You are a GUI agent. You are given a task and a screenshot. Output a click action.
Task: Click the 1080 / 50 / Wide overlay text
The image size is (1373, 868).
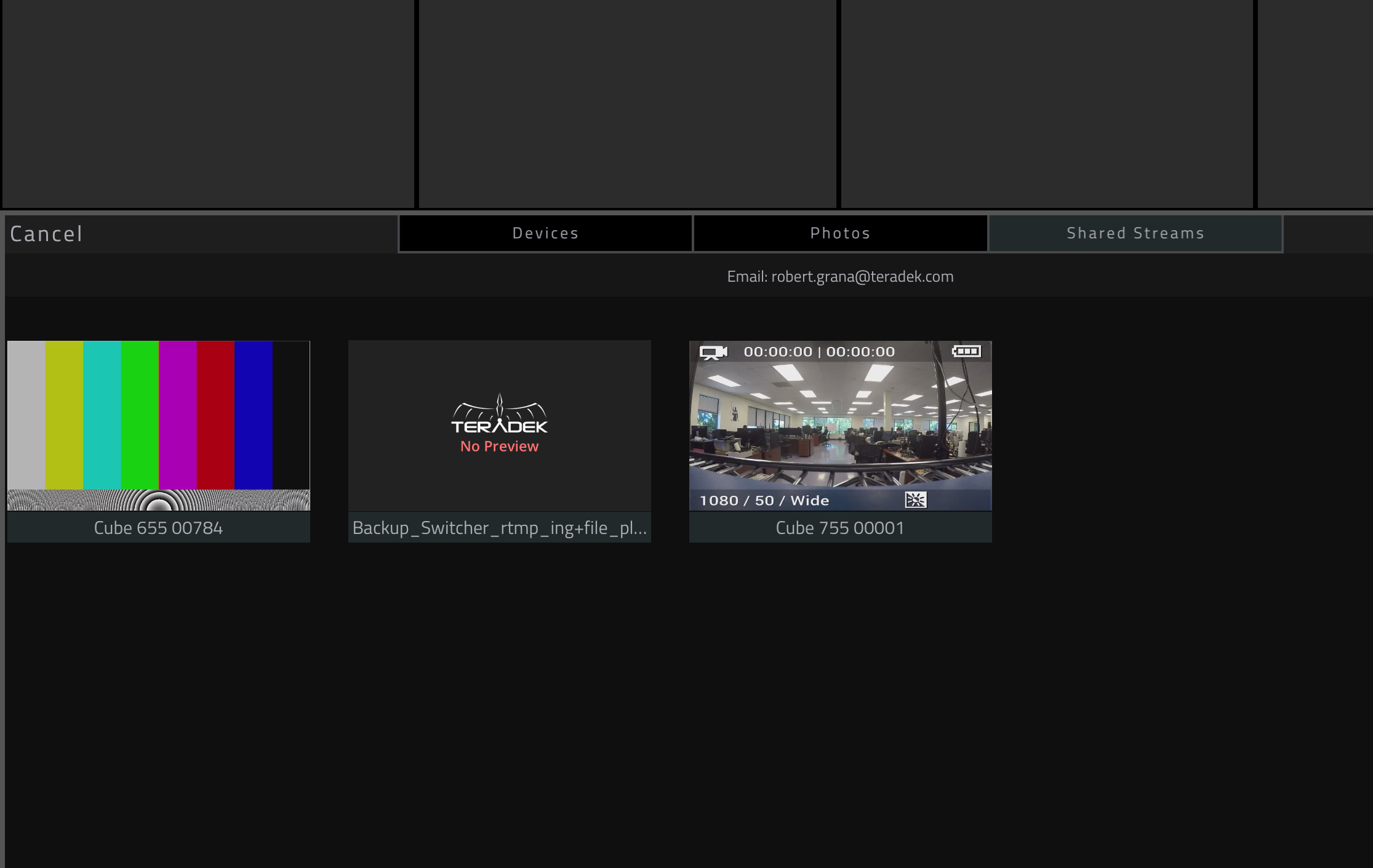[x=764, y=501]
